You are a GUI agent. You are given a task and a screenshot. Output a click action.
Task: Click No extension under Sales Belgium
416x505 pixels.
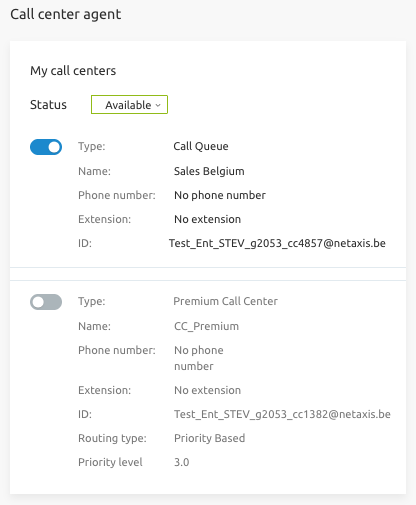(x=207, y=219)
